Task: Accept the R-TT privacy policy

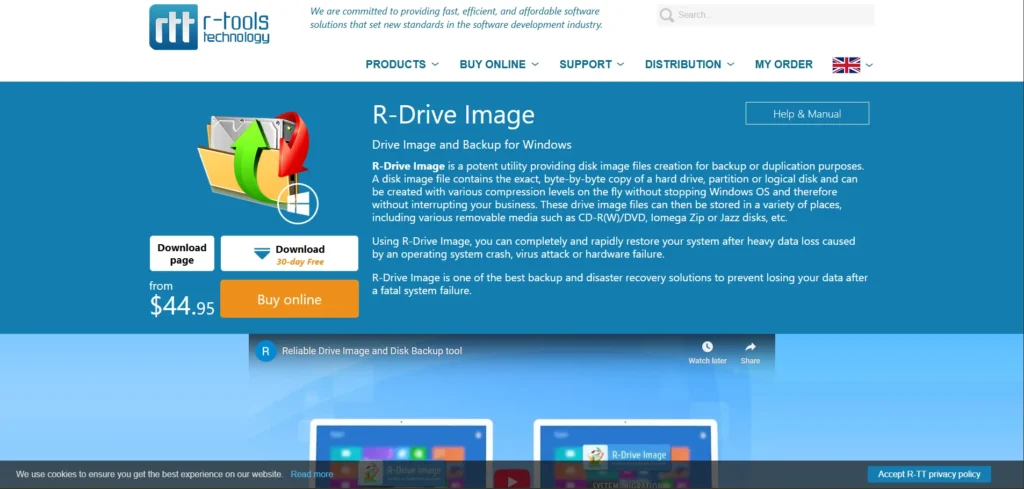Action: click(x=929, y=474)
